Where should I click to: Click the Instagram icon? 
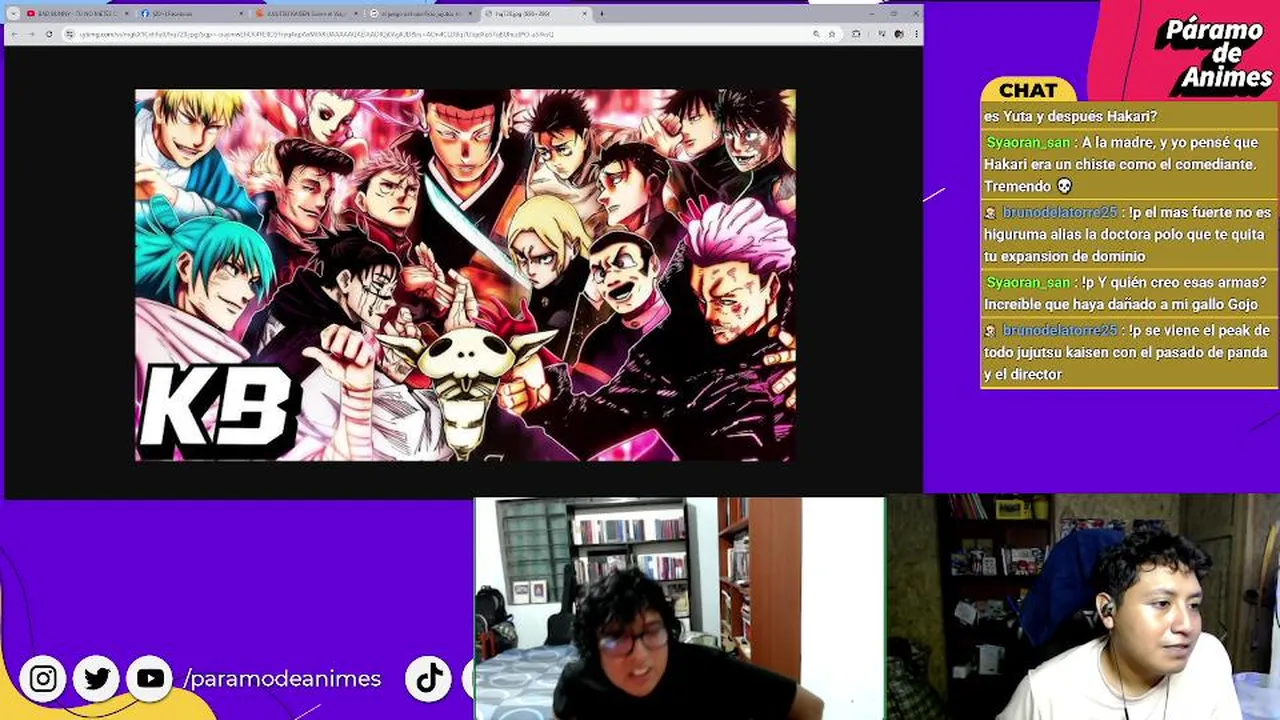(x=43, y=679)
